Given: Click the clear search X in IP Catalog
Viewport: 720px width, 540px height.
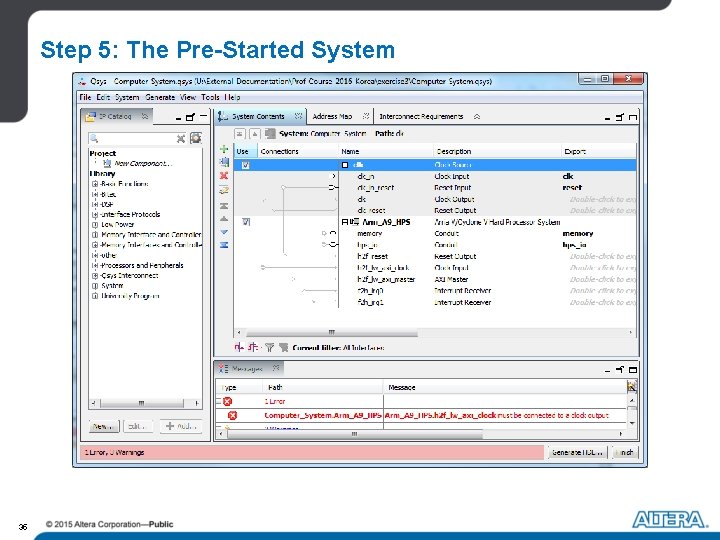Looking at the screenshot, I should point(181,138).
